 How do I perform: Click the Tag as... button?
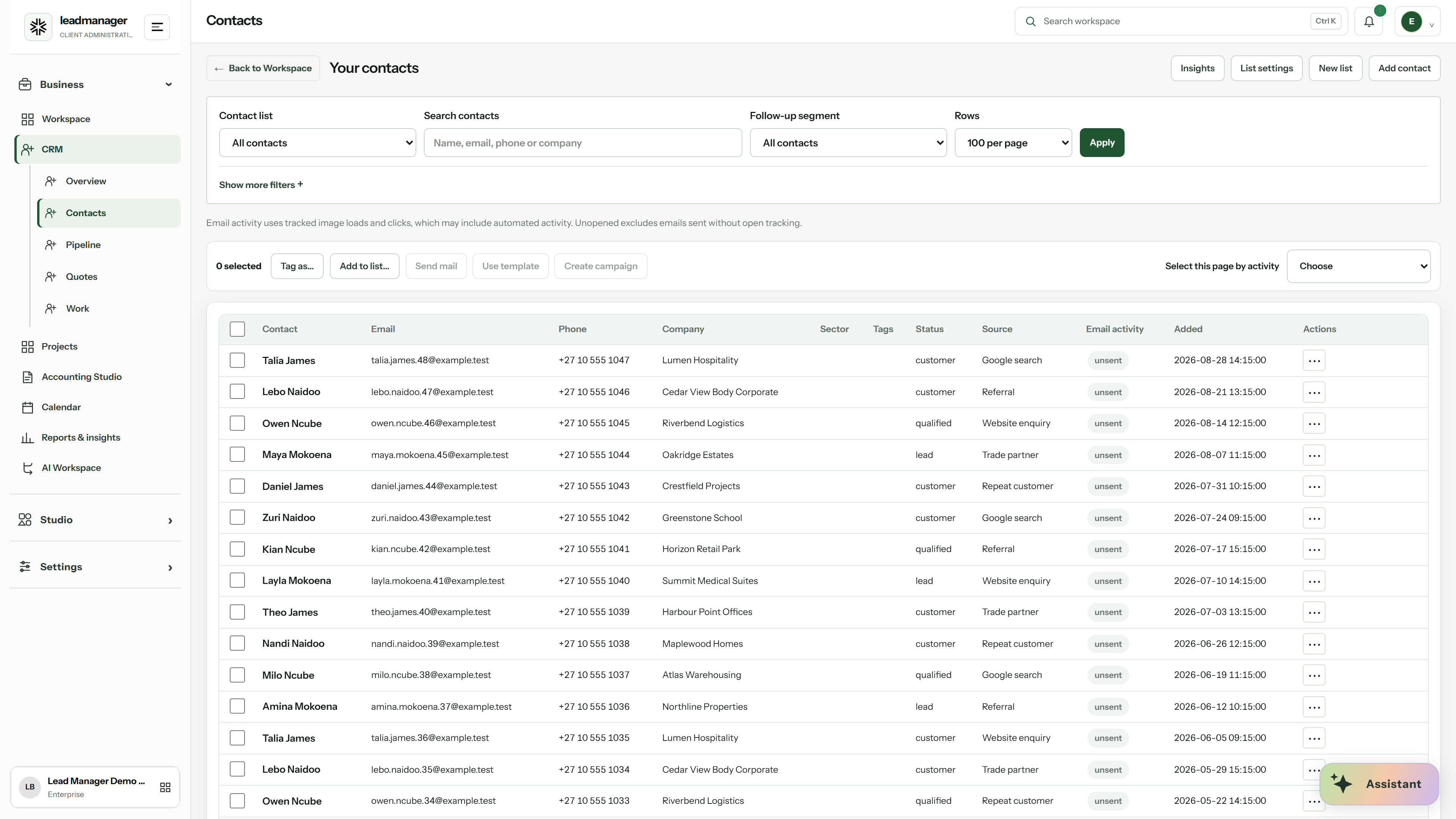[x=297, y=266]
